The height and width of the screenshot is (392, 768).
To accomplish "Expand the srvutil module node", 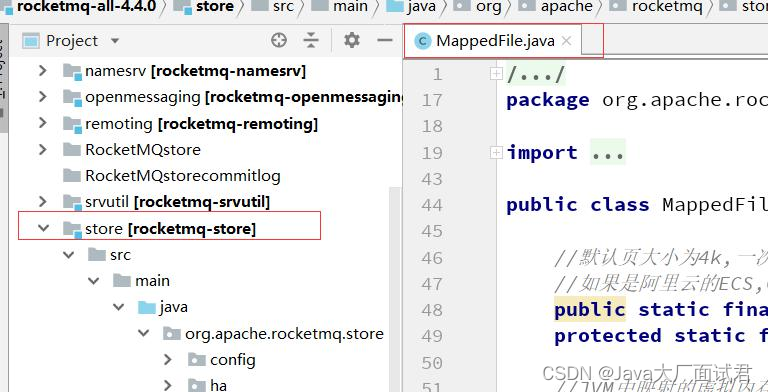I will (x=43, y=201).
